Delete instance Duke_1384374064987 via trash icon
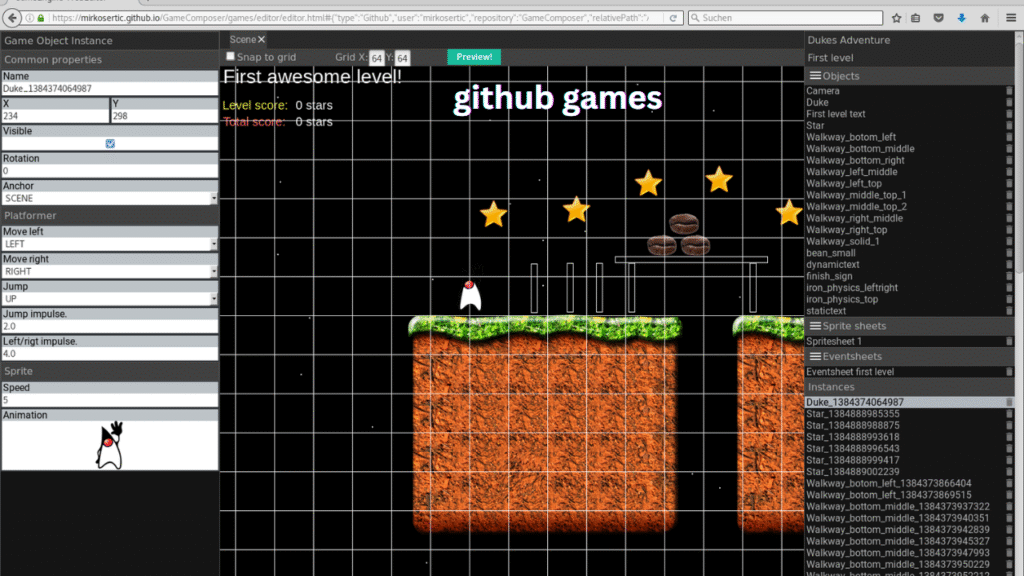Viewport: 1024px width, 576px height. tap(1009, 402)
